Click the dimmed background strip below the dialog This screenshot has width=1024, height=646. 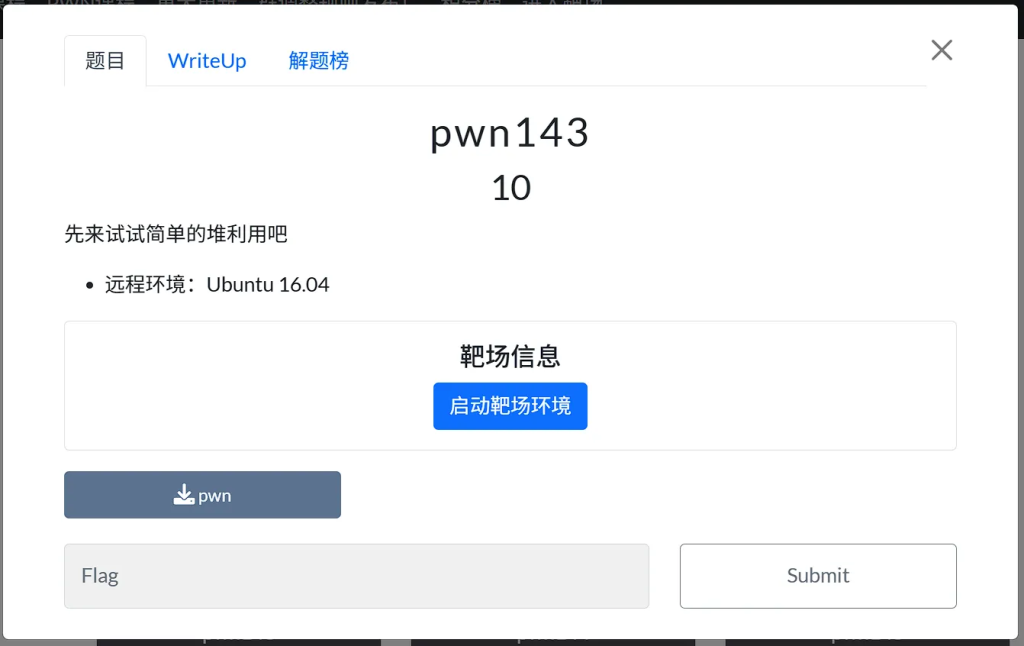click(x=511, y=643)
